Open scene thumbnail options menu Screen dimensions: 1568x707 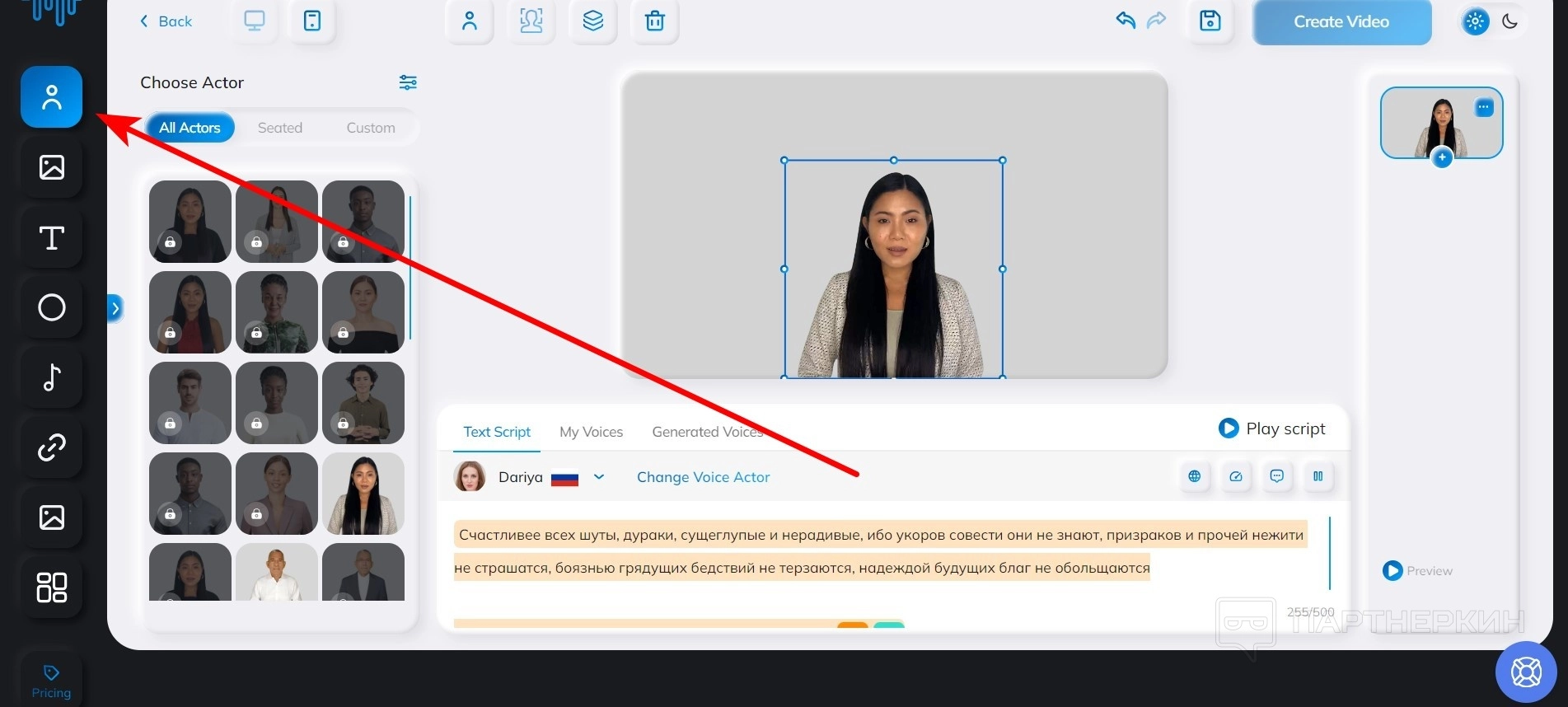(x=1483, y=108)
